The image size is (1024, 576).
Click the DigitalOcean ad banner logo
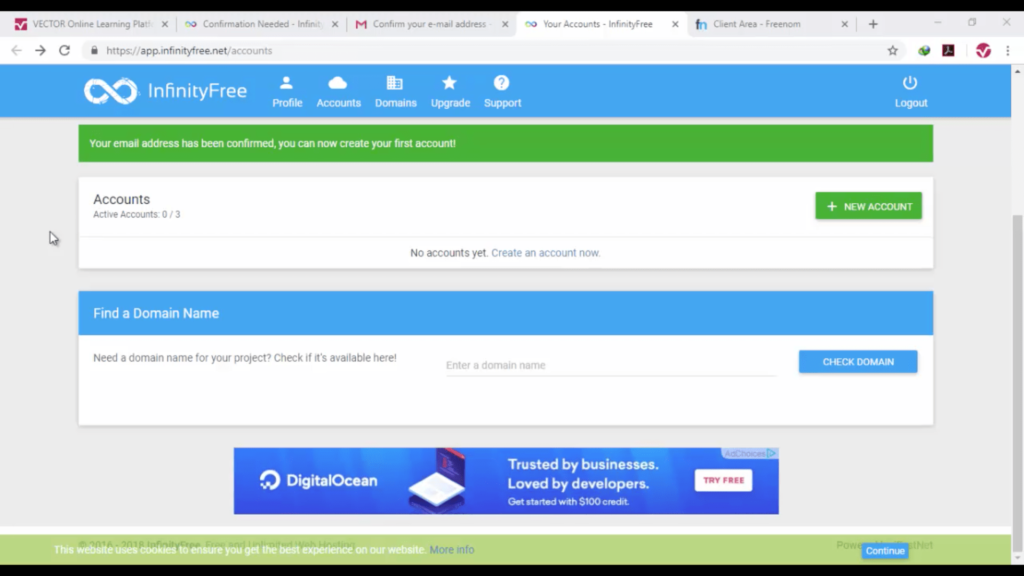(319, 481)
